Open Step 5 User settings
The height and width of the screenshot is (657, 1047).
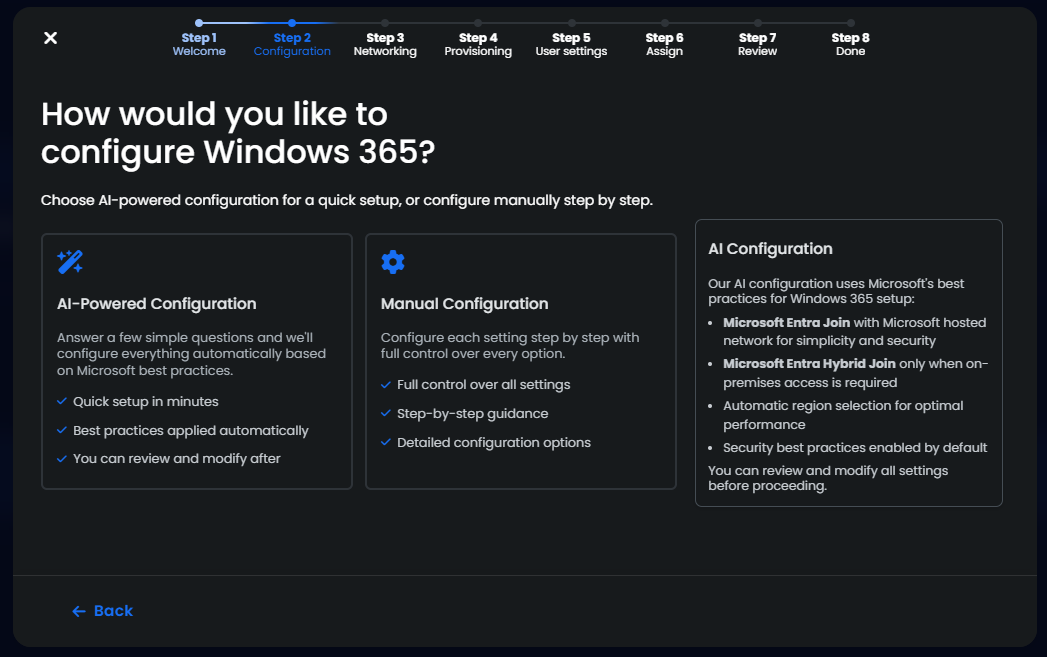[x=572, y=44]
